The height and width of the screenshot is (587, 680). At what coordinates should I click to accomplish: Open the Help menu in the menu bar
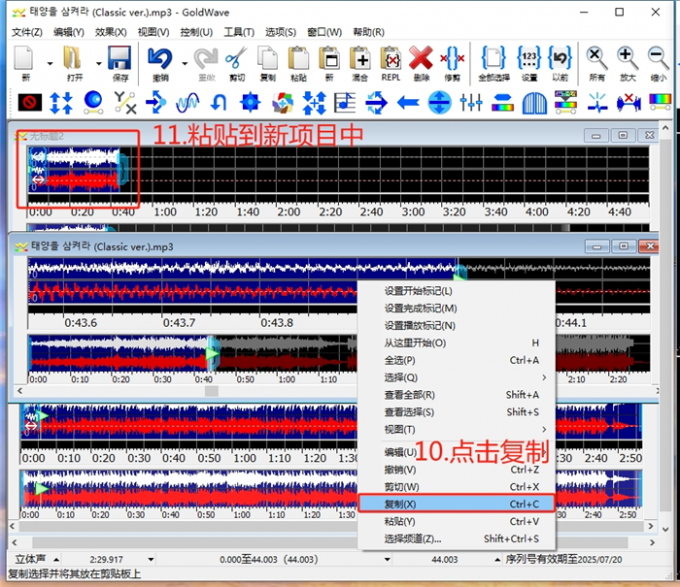[368, 32]
